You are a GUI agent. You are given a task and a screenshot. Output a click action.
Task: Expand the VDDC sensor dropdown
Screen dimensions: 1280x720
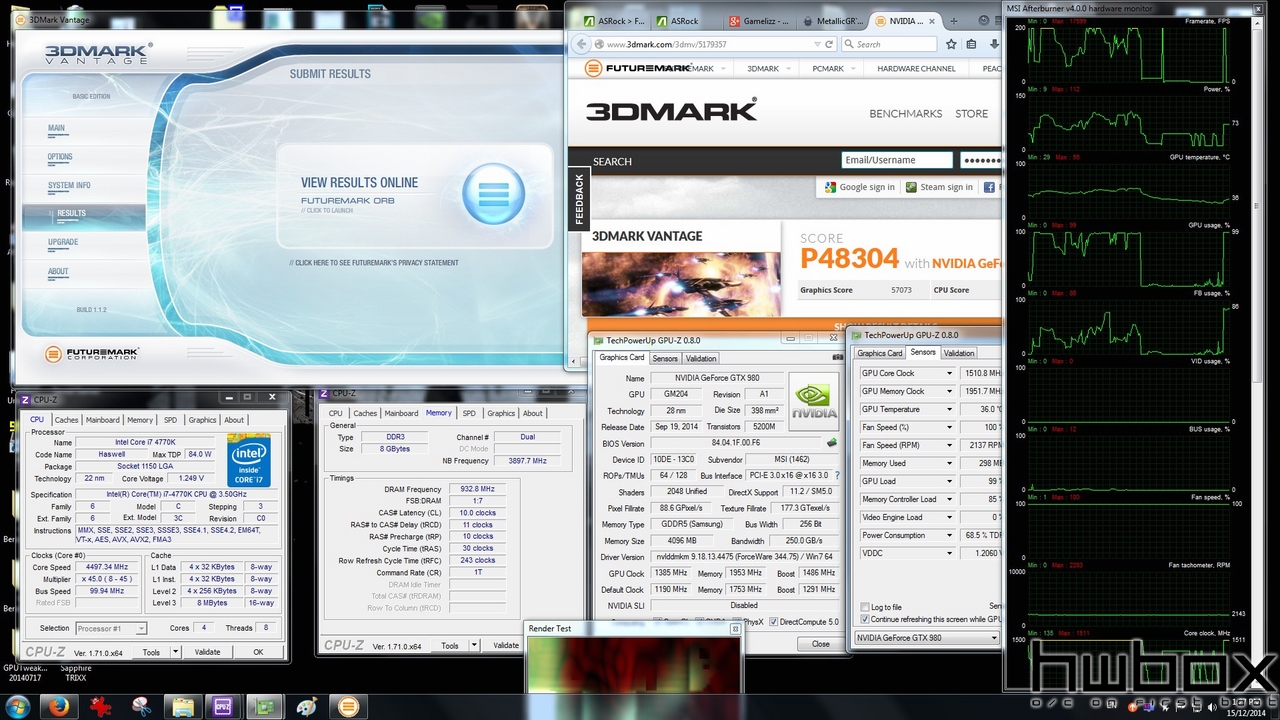pyautogui.click(x=949, y=553)
